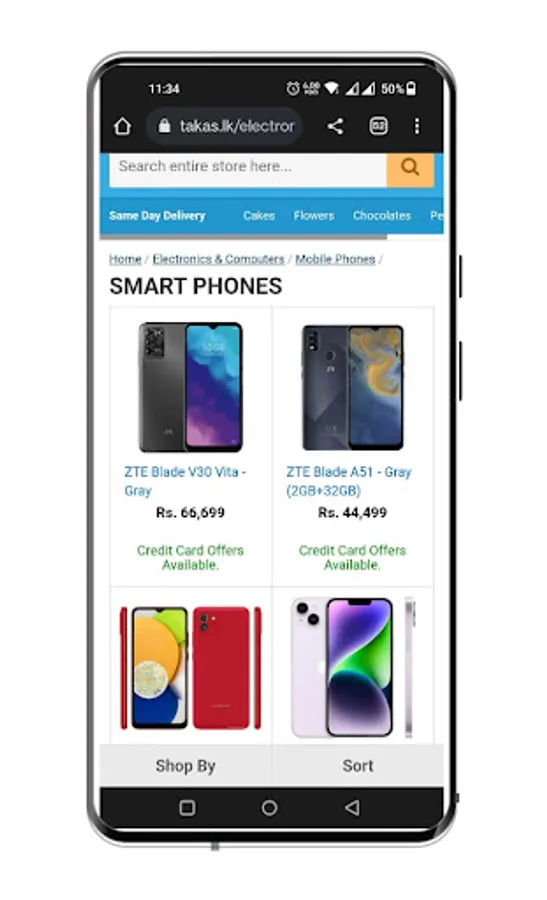Go to Chocolates category
Screen dimensions: 547x900
[382, 216]
